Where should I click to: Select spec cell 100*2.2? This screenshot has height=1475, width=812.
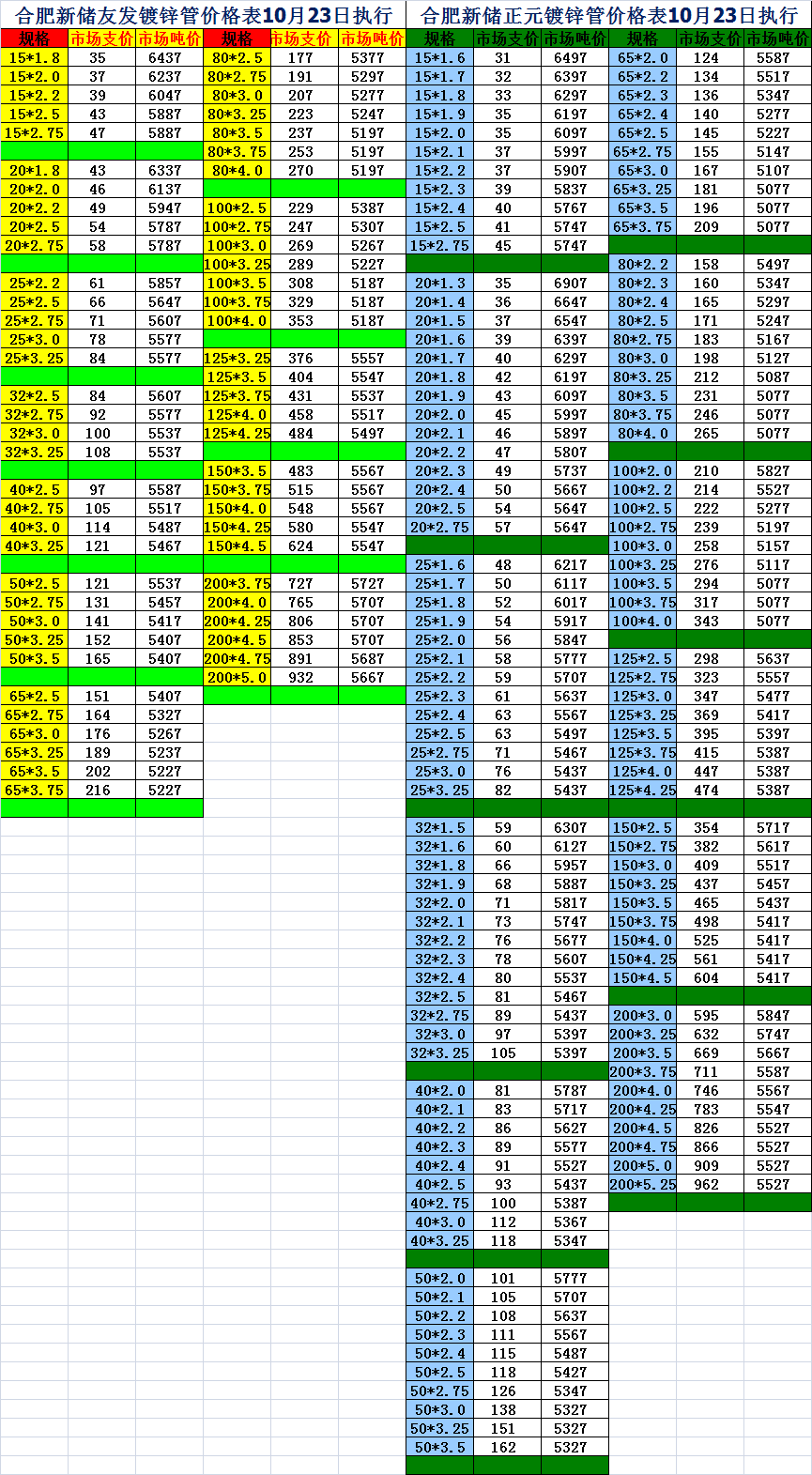tap(643, 489)
